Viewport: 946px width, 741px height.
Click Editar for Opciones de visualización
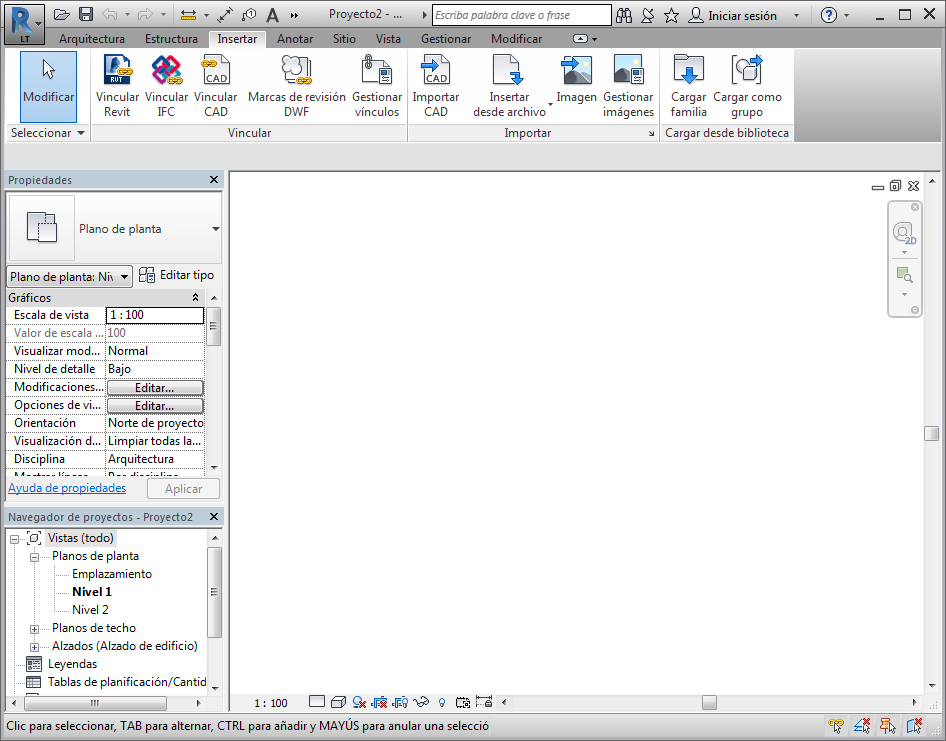155,405
